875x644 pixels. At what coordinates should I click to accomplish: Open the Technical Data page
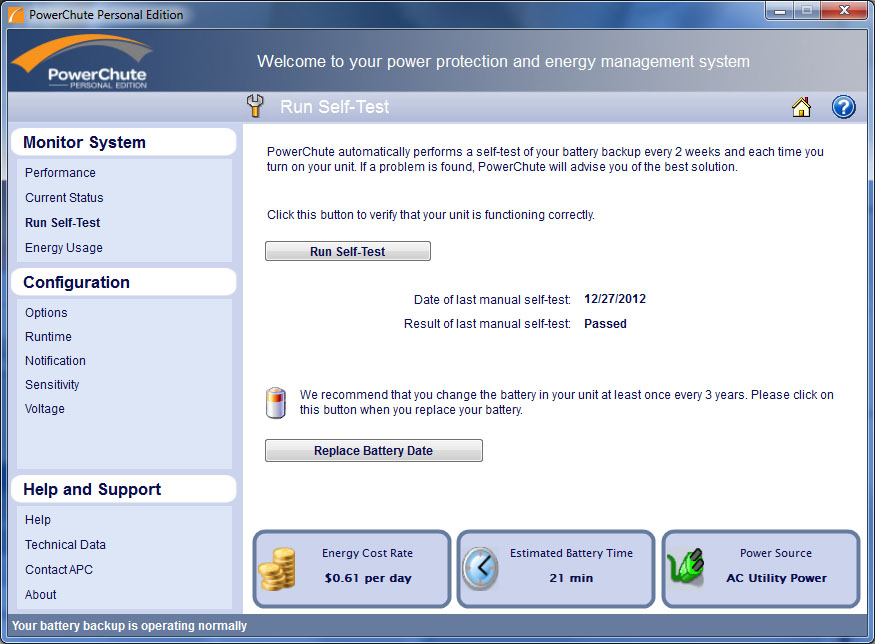click(65, 545)
